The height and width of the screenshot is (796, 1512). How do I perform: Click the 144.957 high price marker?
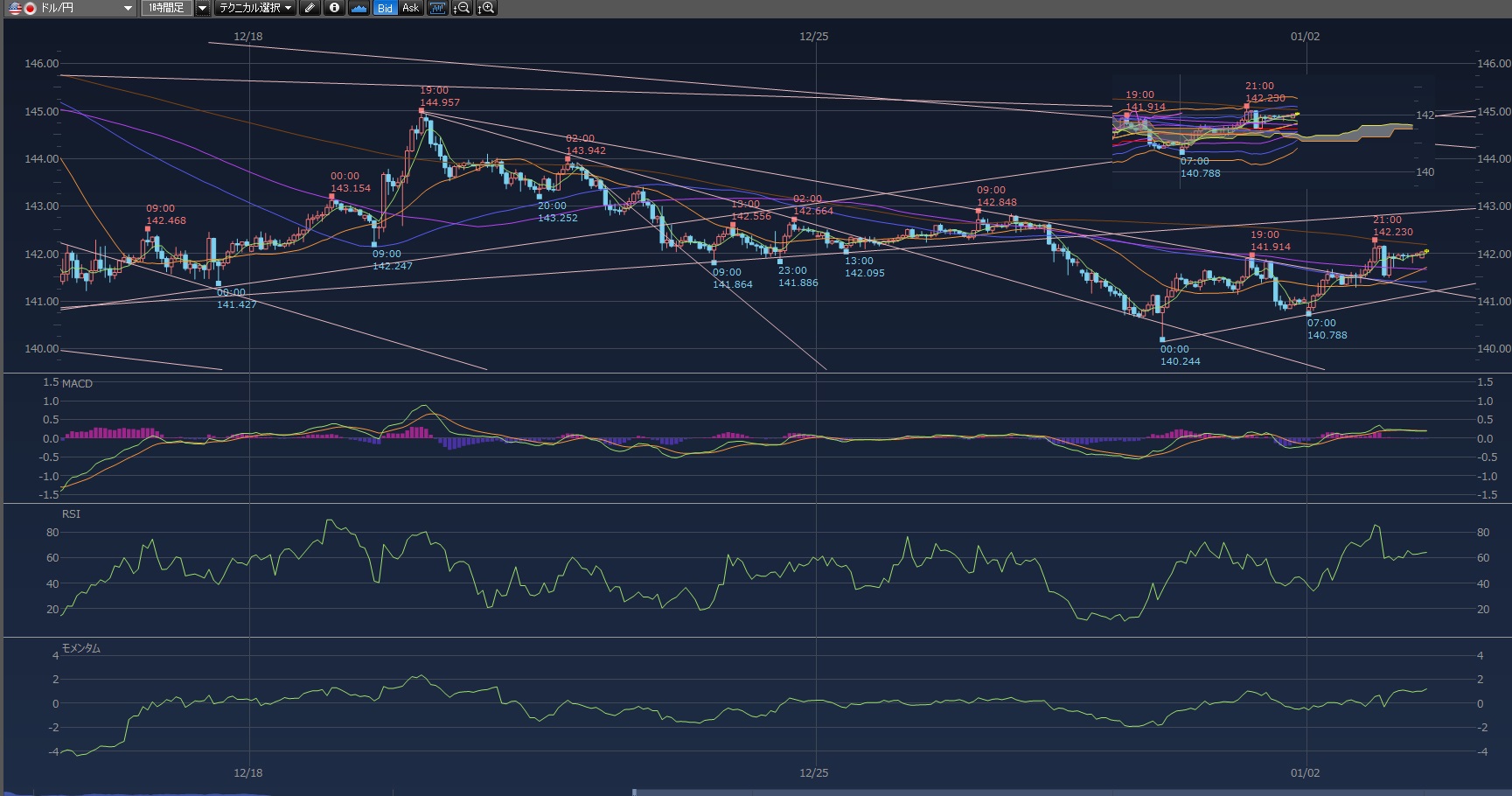[x=439, y=102]
